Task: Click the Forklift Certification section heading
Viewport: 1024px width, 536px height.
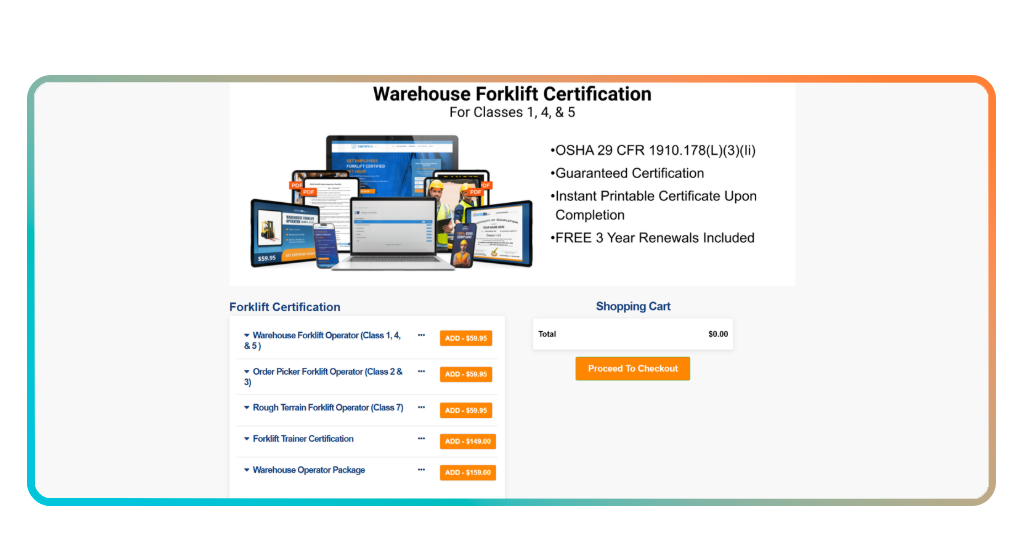Action: click(x=285, y=307)
